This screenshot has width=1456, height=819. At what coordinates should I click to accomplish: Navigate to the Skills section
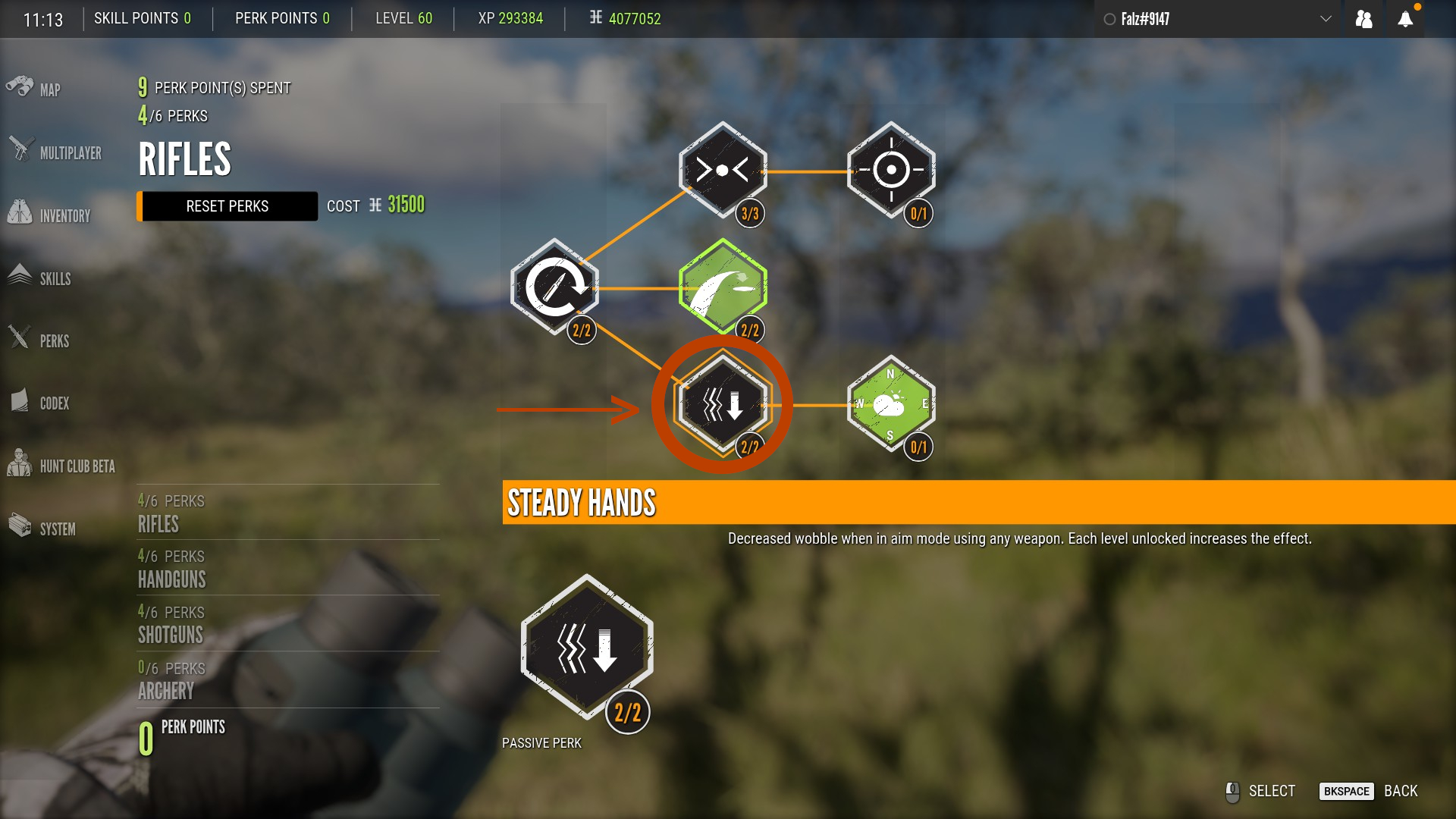(x=55, y=278)
